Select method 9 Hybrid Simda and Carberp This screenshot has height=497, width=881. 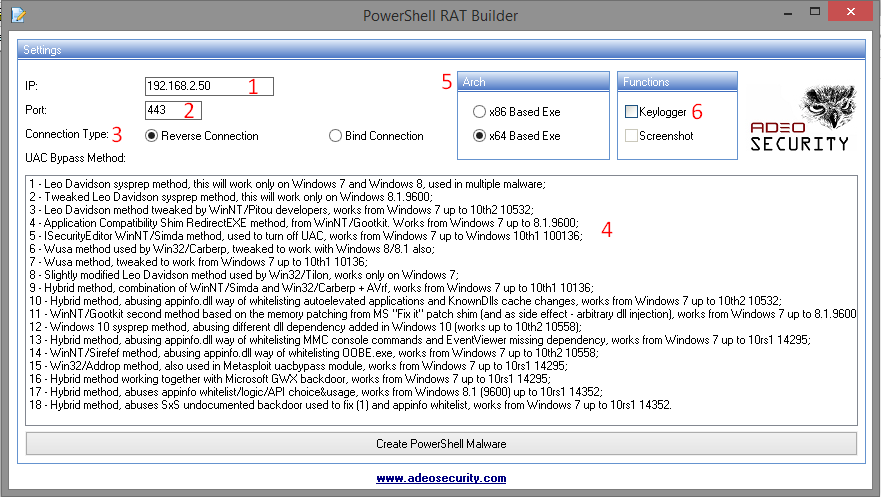tap(311, 288)
